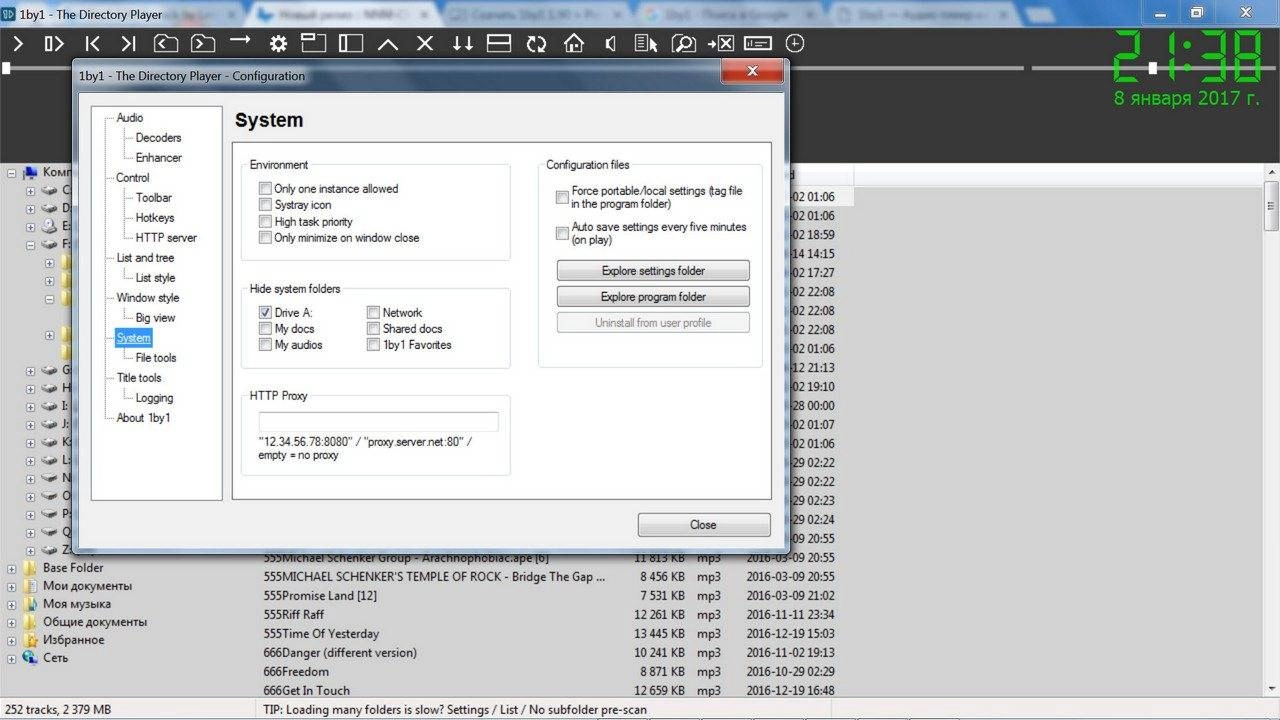1280x720 pixels.
Task: Enable the Systray icon checkbox
Action: [x=265, y=205]
